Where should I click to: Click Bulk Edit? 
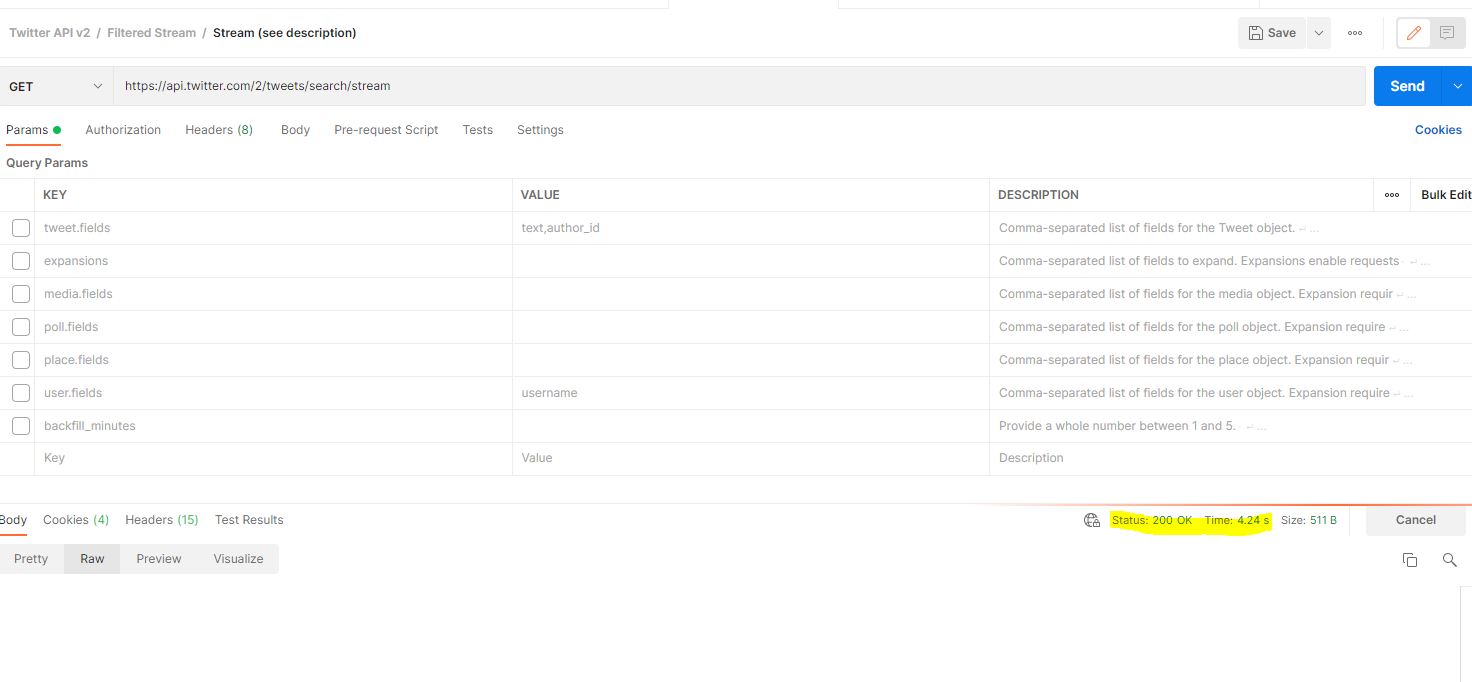pos(1446,195)
